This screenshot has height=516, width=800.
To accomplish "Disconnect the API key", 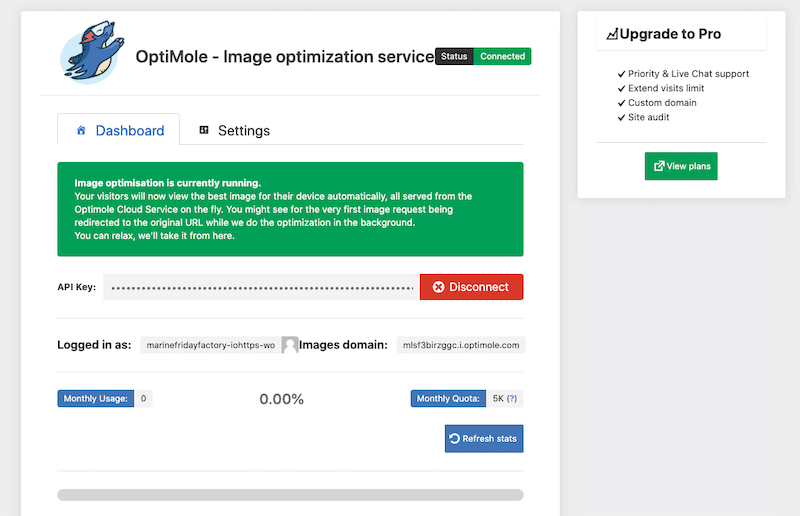I will coord(471,287).
